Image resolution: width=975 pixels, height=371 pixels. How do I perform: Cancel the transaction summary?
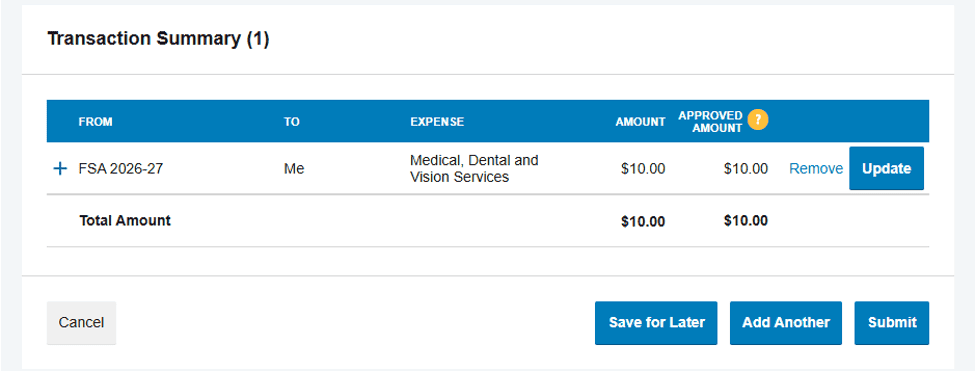[81, 323]
